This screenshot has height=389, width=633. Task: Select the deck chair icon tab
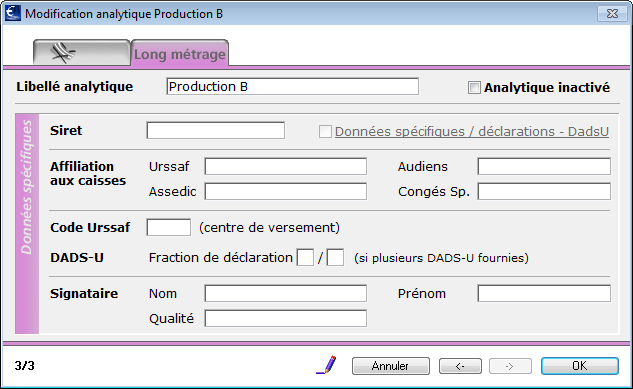(x=82, y=52)
